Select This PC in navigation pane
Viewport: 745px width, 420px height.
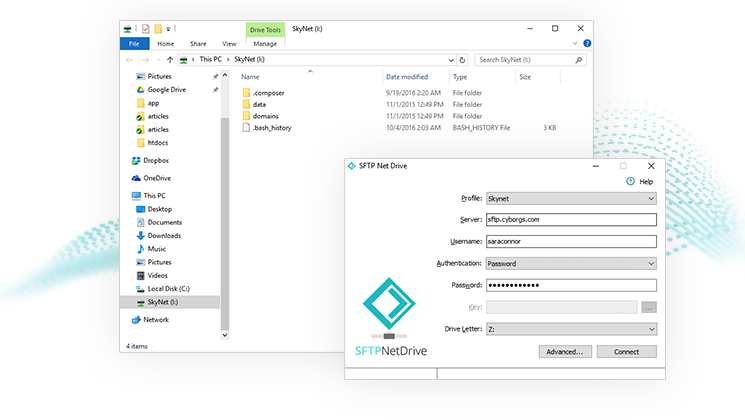point(154,196)
